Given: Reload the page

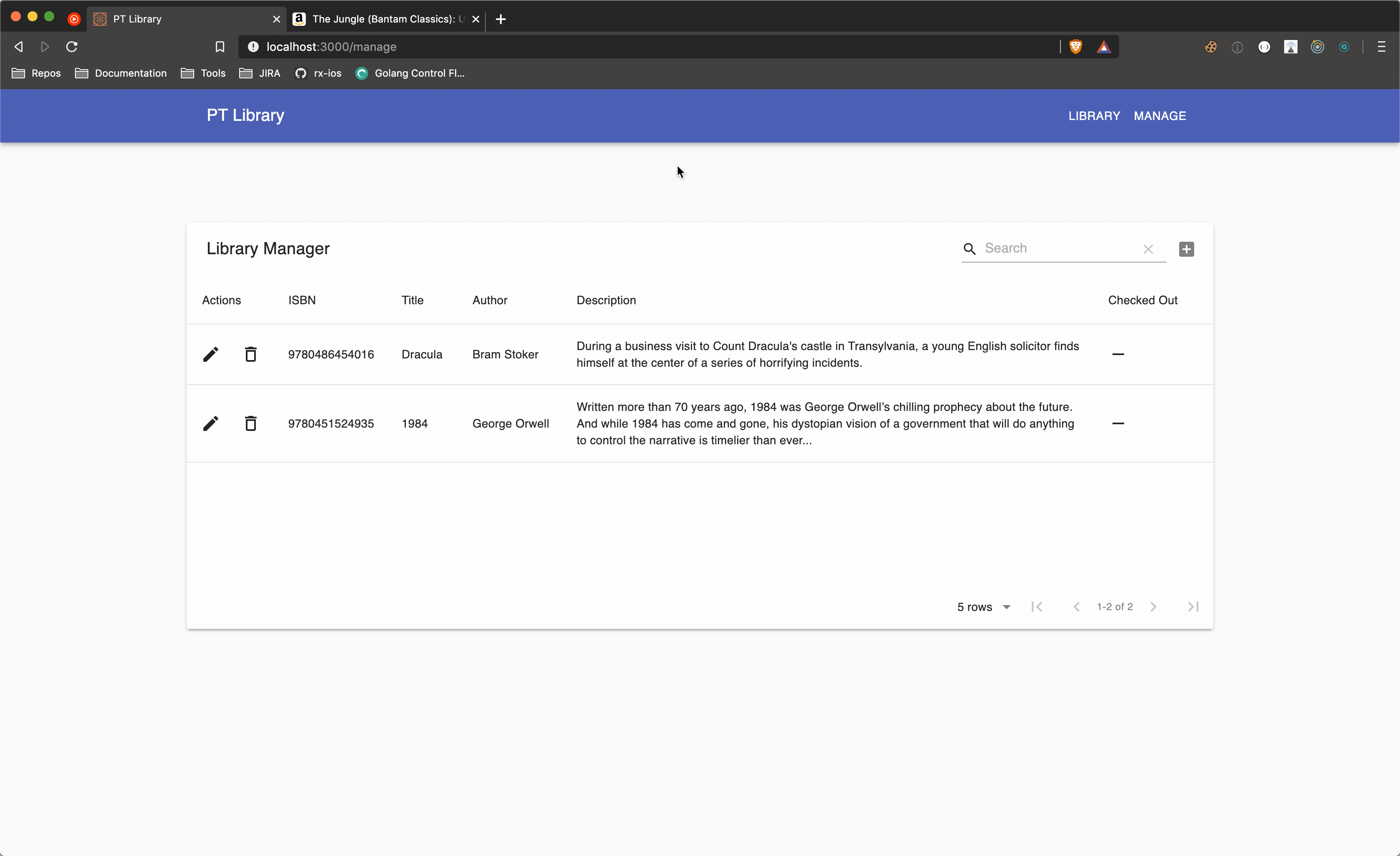Looking at the screenshot, I should point(72,47).
